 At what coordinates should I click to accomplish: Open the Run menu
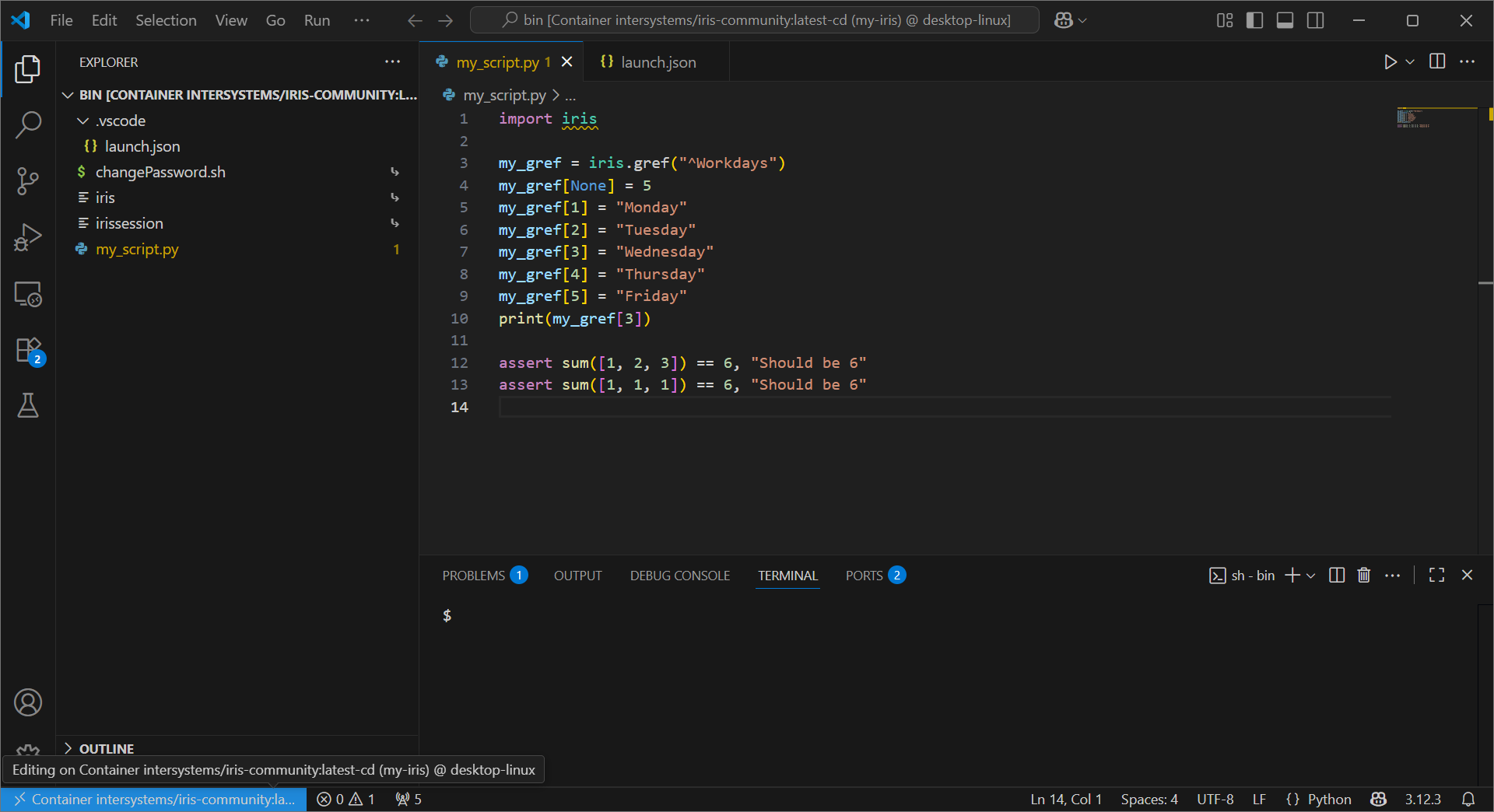pyautogui.click(x=316, y=20)
